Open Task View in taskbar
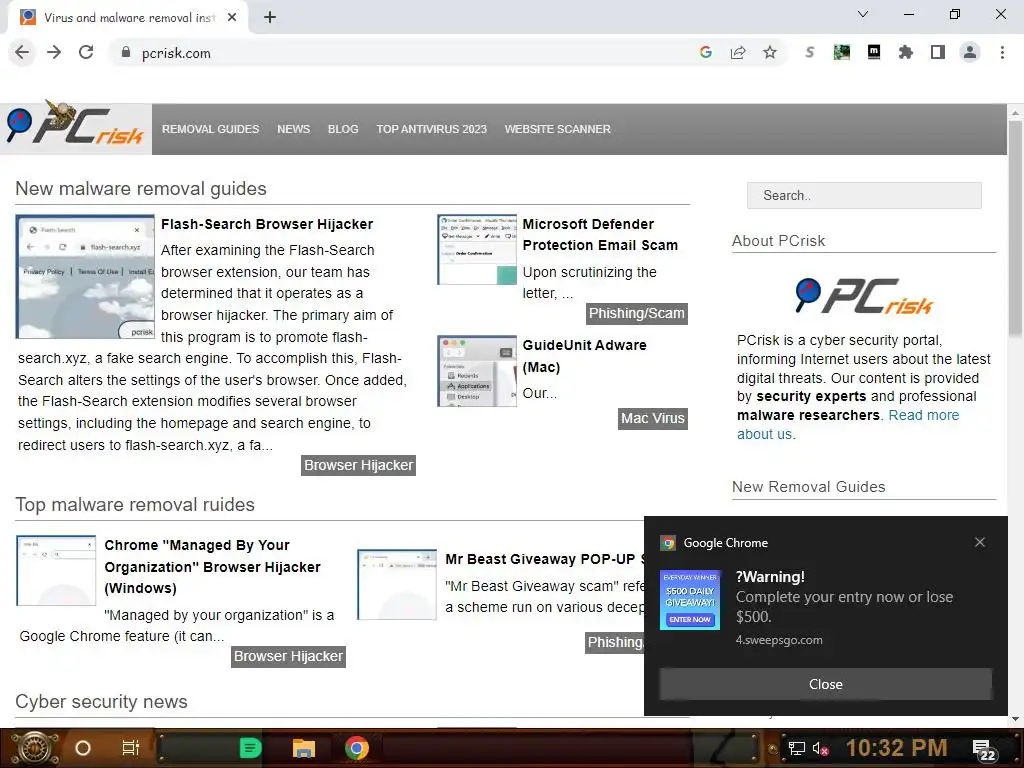 pos(131,748)
